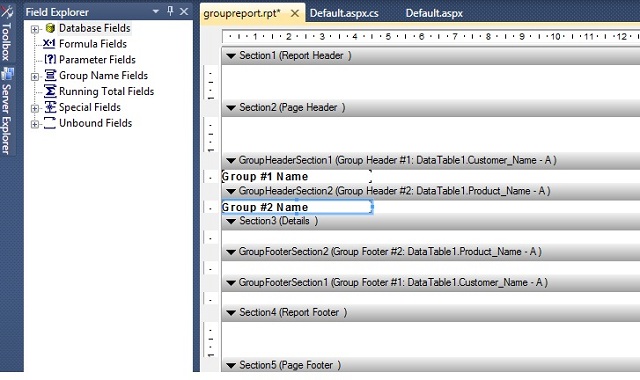This screenshot has height=380, width=640.
Task: Select Formula Fields tree item
Action: pos(93,44)
